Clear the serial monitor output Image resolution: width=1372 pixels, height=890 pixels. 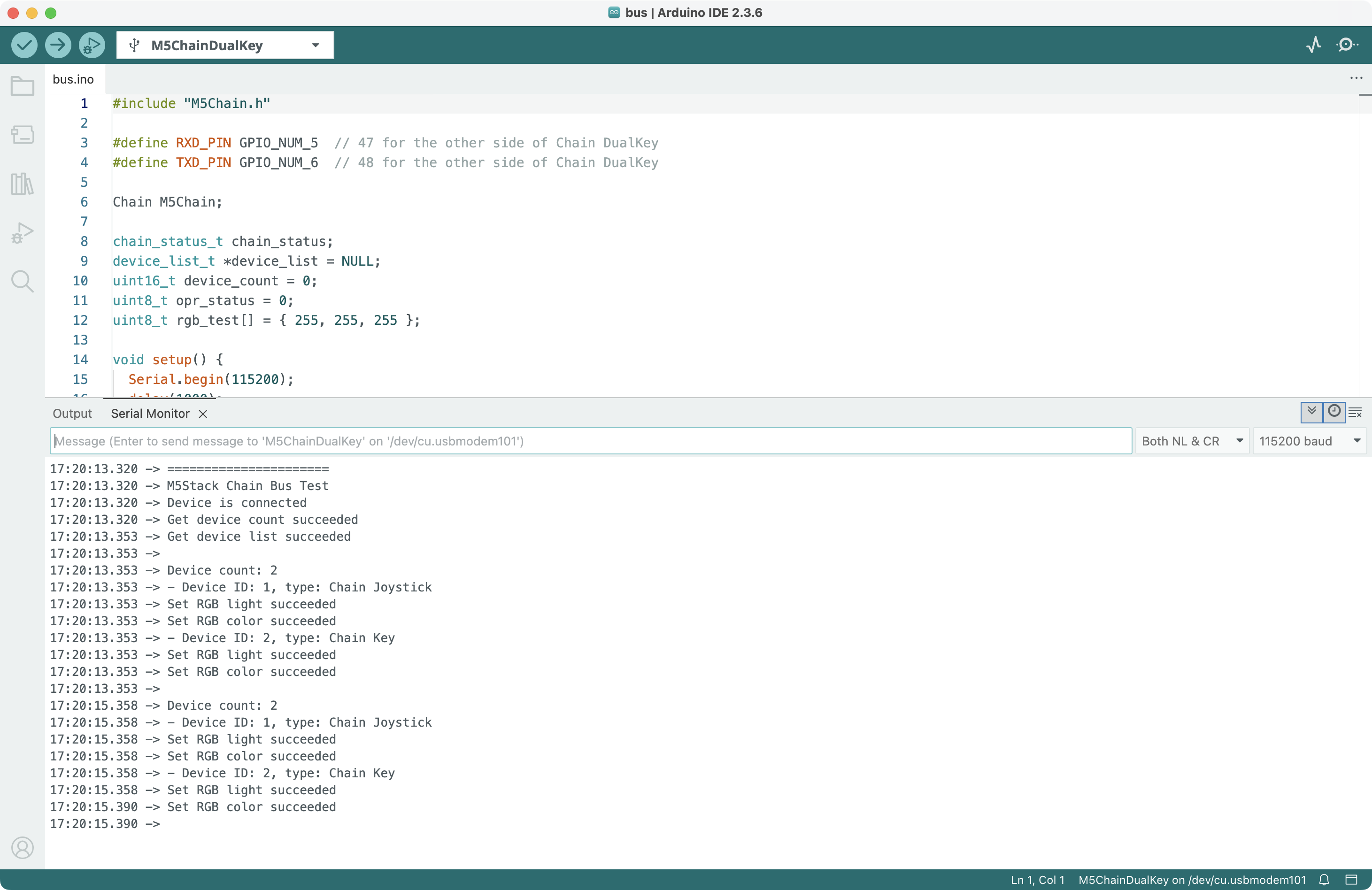(1355, 412)
